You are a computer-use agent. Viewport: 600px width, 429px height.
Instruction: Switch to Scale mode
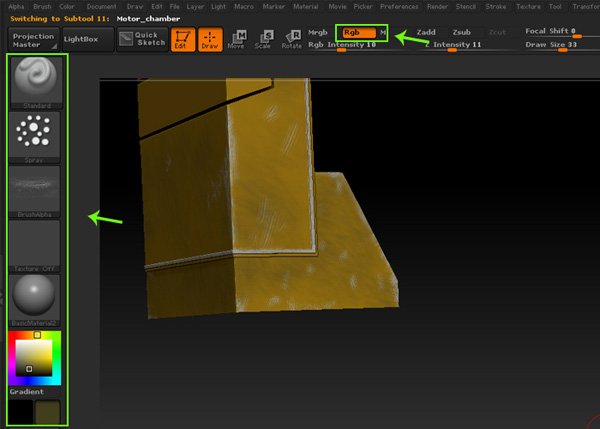click(x=264, y=39)
